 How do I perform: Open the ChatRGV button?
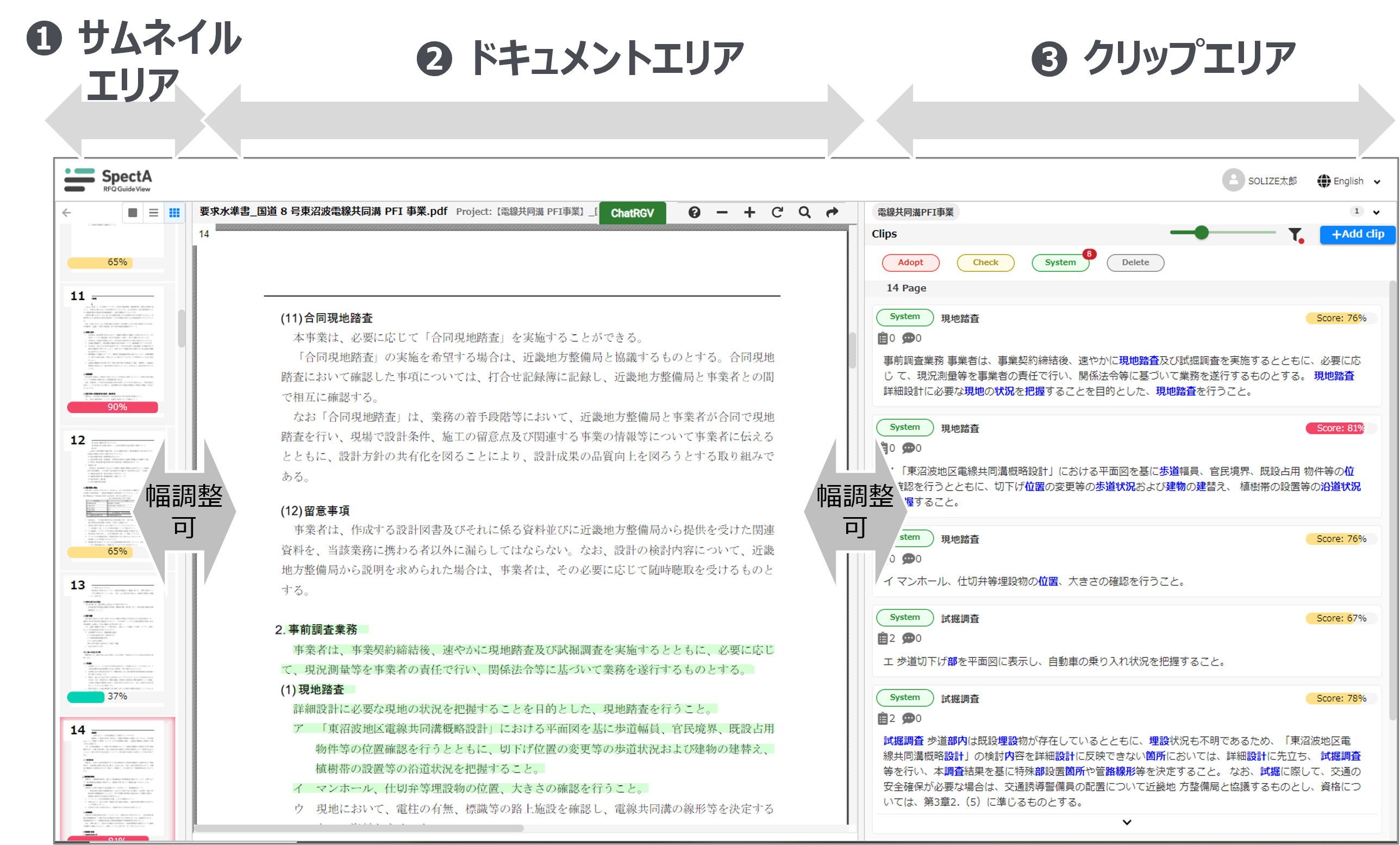(632, 213)
